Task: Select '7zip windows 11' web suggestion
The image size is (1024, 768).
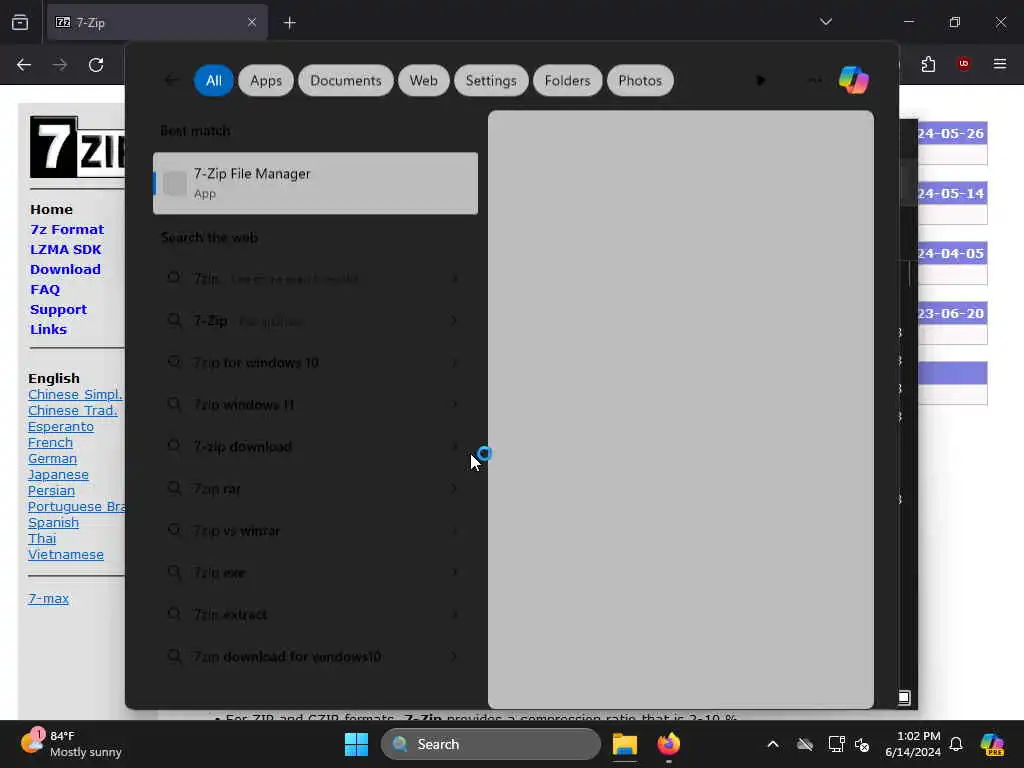Action: point(315,404)
